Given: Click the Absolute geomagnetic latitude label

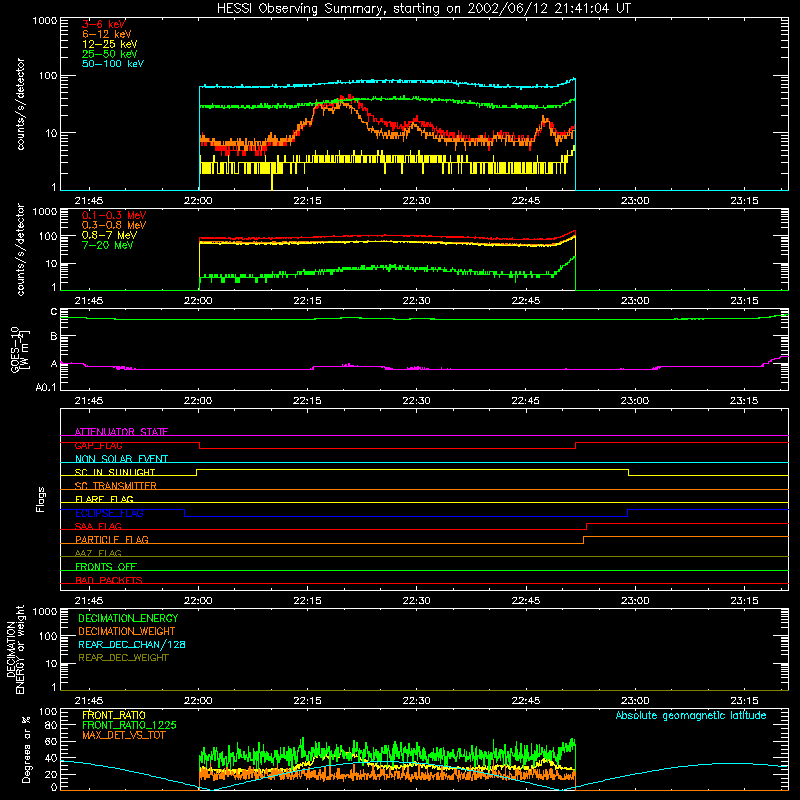Looking at the screenshot, I should pos(691,715).
